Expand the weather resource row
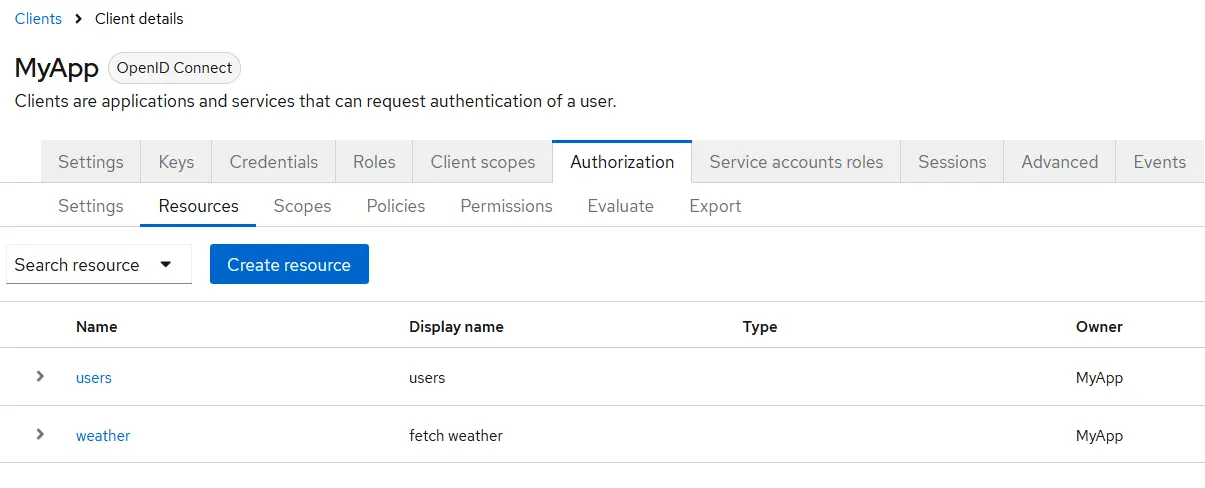1205x488 pixels. 40,434
